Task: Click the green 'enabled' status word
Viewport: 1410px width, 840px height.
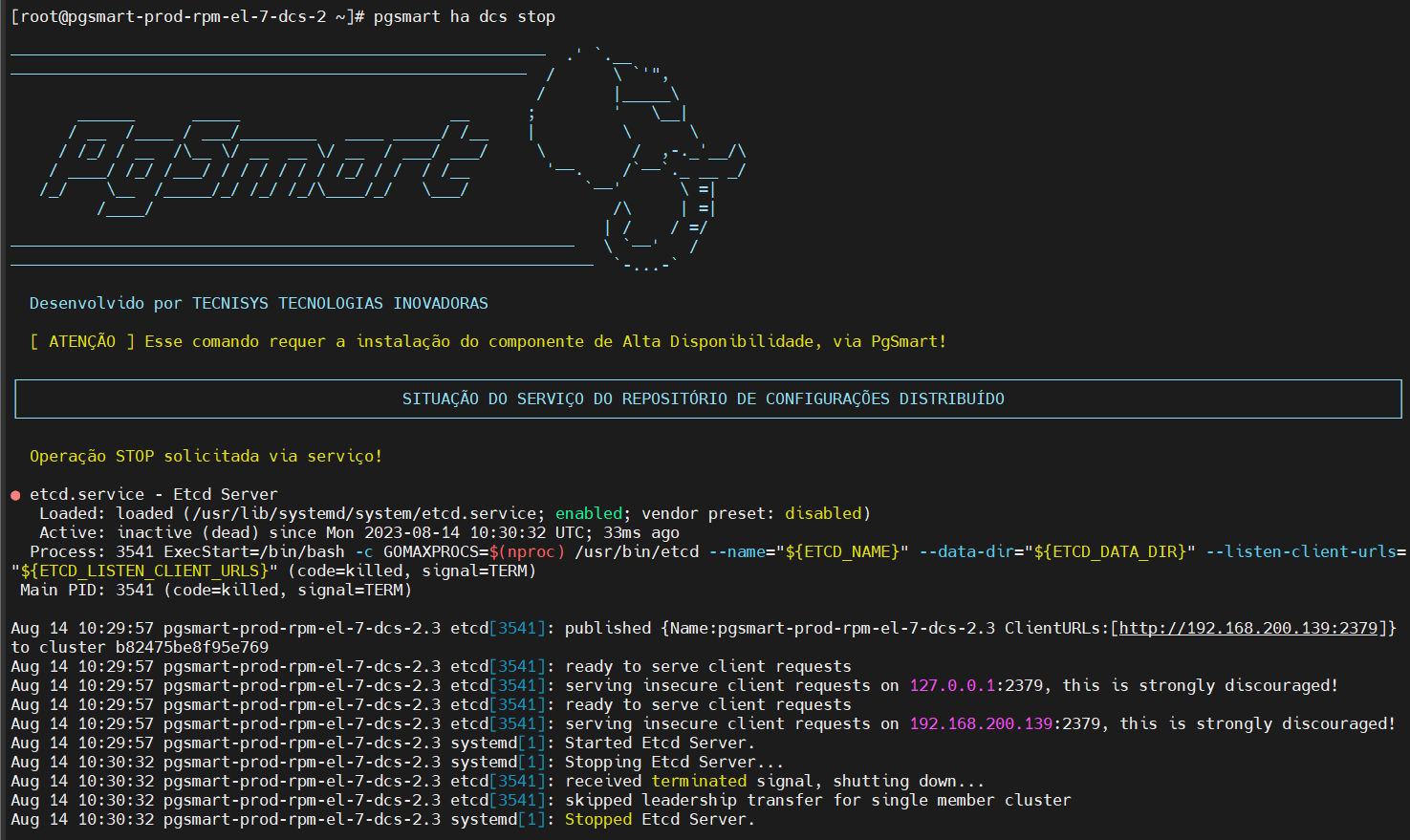Action: click(589, 513)
